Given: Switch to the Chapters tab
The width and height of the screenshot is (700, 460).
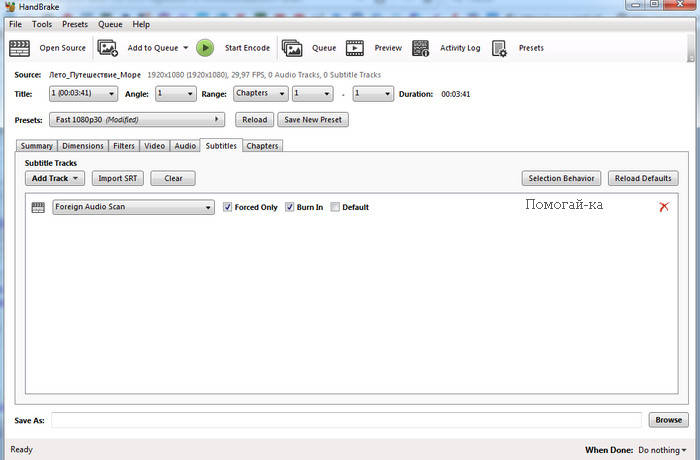Looking at the screenshot, I should [262, 146].
